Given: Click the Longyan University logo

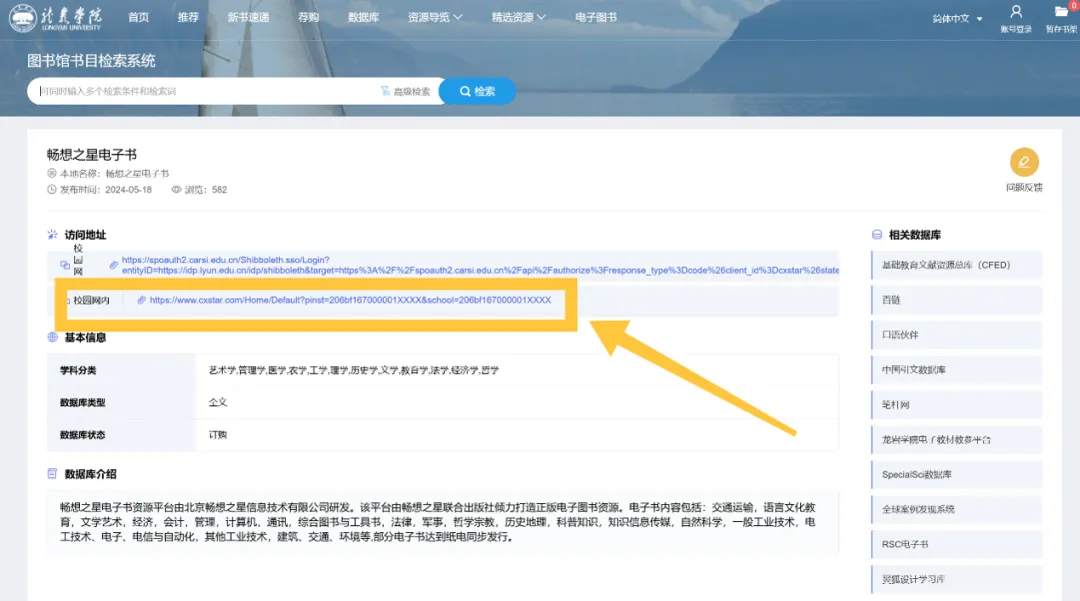Looking at the screenshot, I should click(x=56, y=17).
